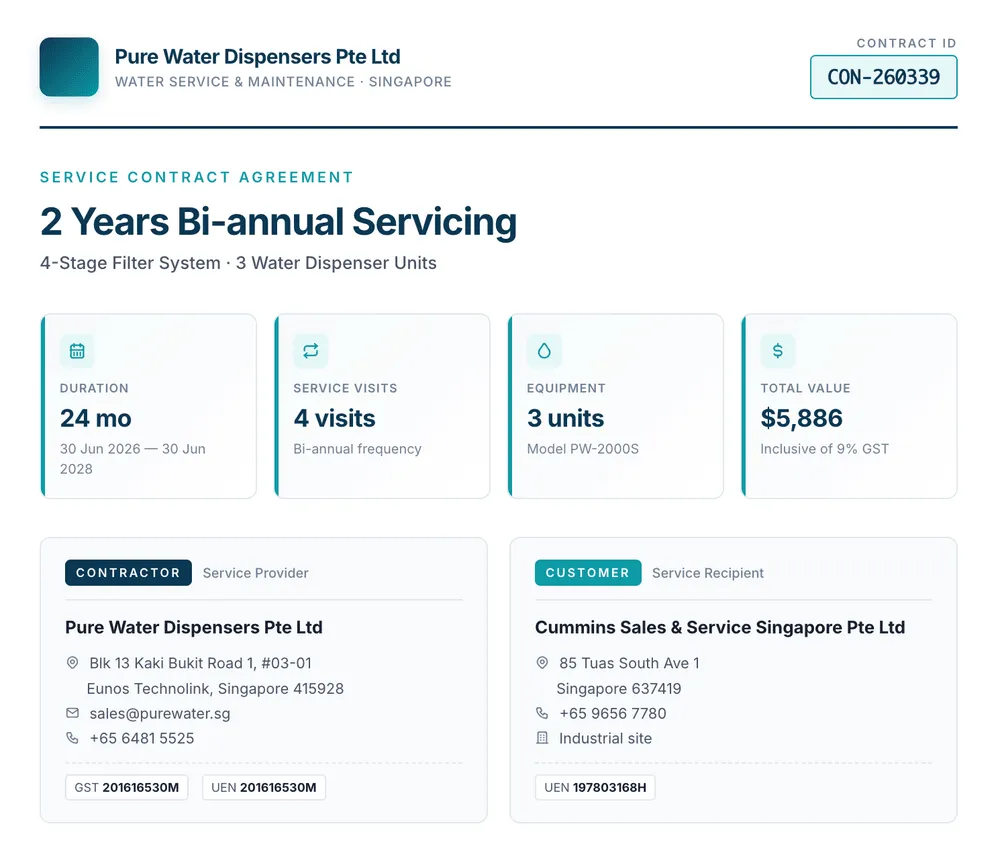
Task: Click the CONTRACTOR badge
Action: (128, 573)
